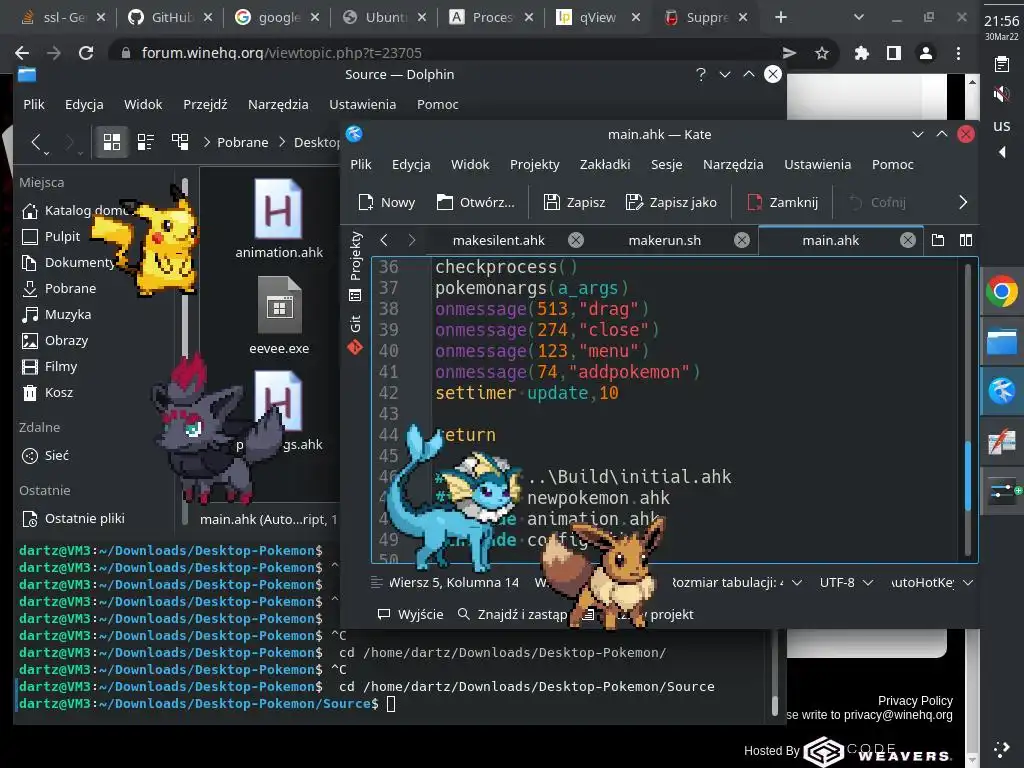Switch to the makesilent.ahk tab
1024x768 pixels.
click(x=498, y=240)
